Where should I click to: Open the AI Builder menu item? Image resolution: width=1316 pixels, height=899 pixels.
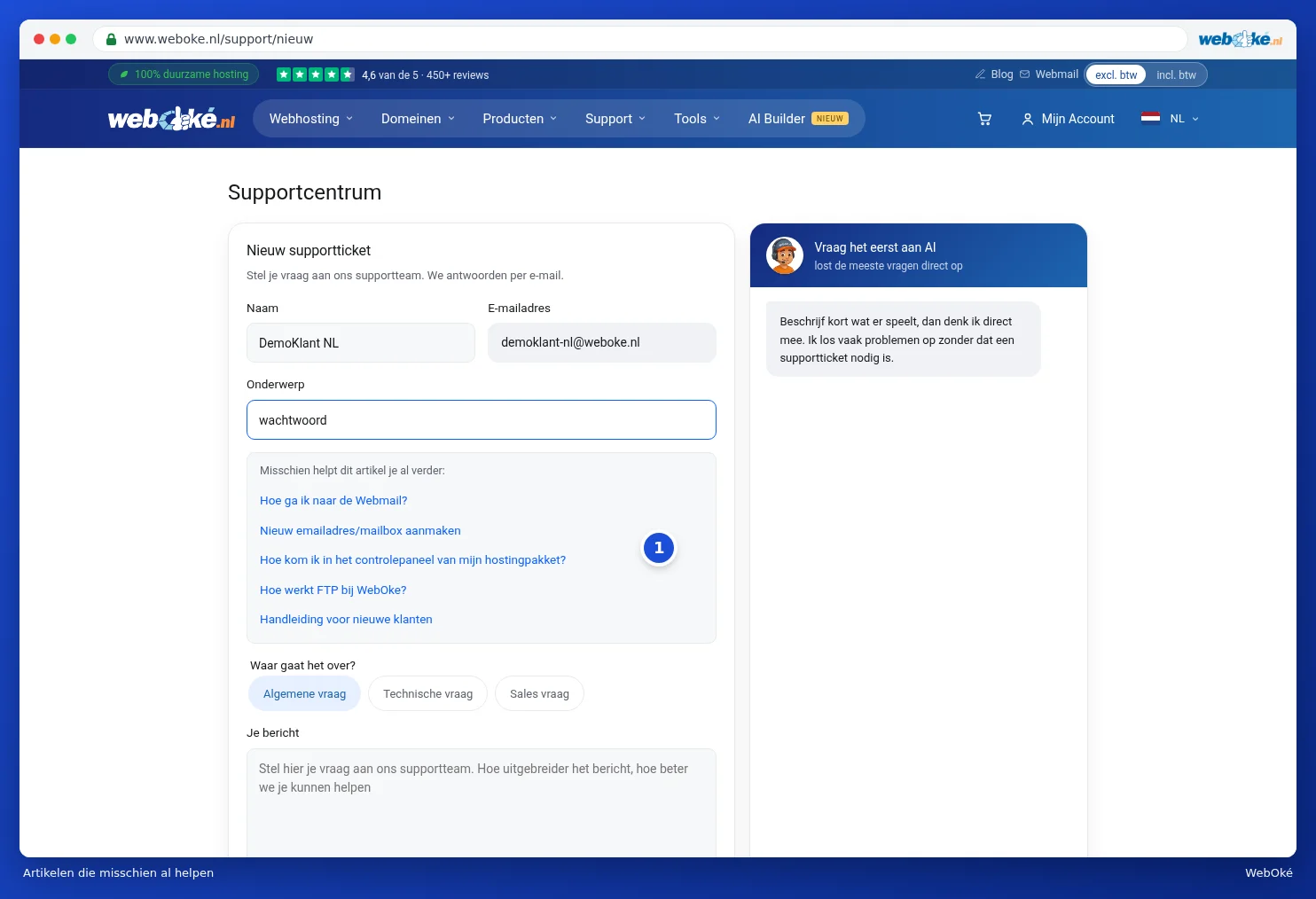pyautogui.click(x=798, y=119)
